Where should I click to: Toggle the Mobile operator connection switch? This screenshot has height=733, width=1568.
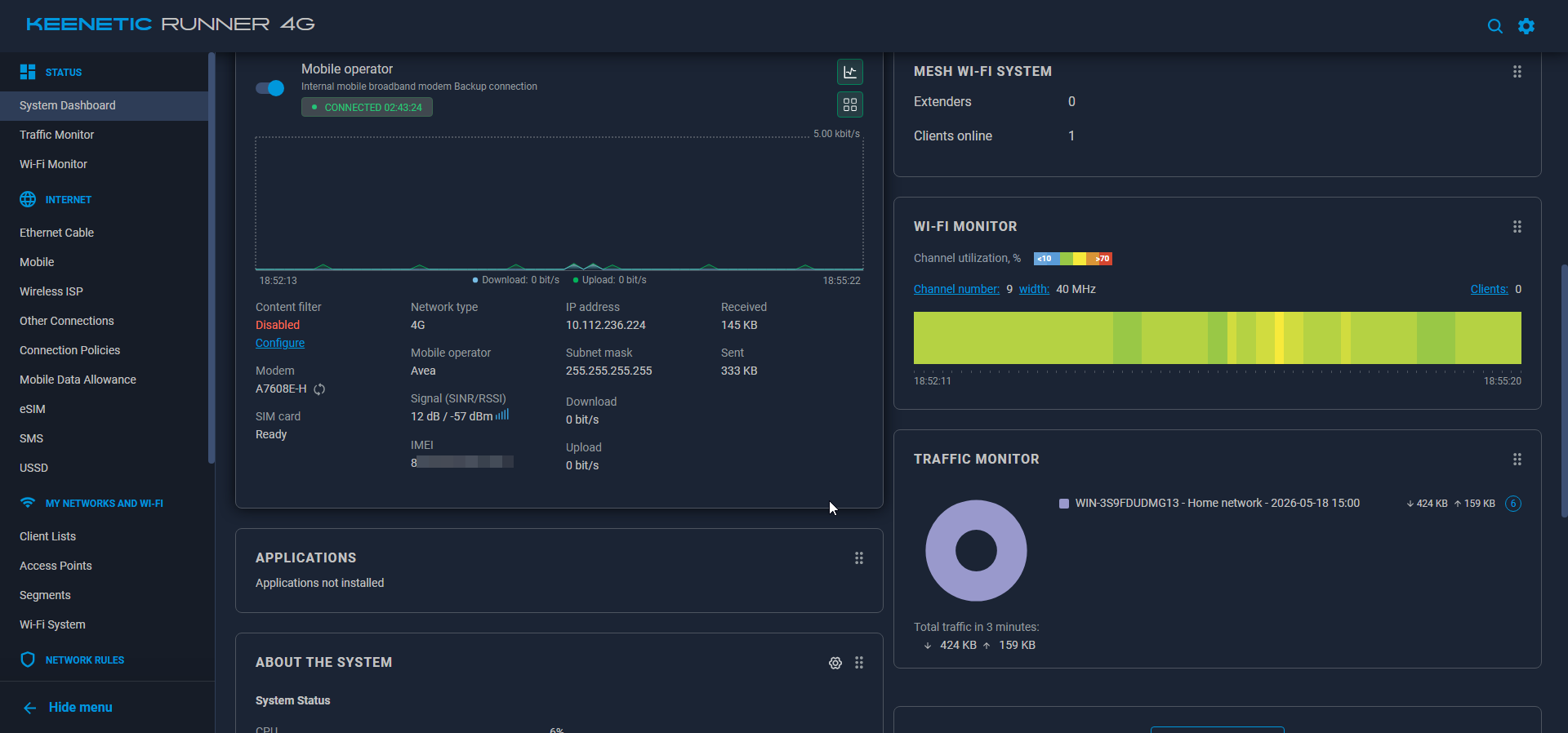tap(269, 88)
